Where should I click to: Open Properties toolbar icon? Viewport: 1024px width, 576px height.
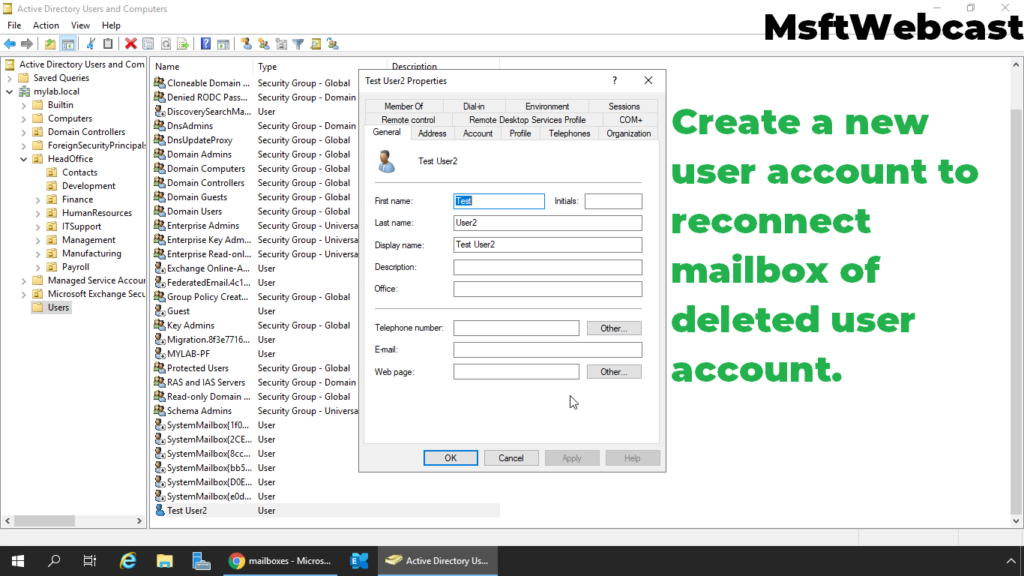148,44
